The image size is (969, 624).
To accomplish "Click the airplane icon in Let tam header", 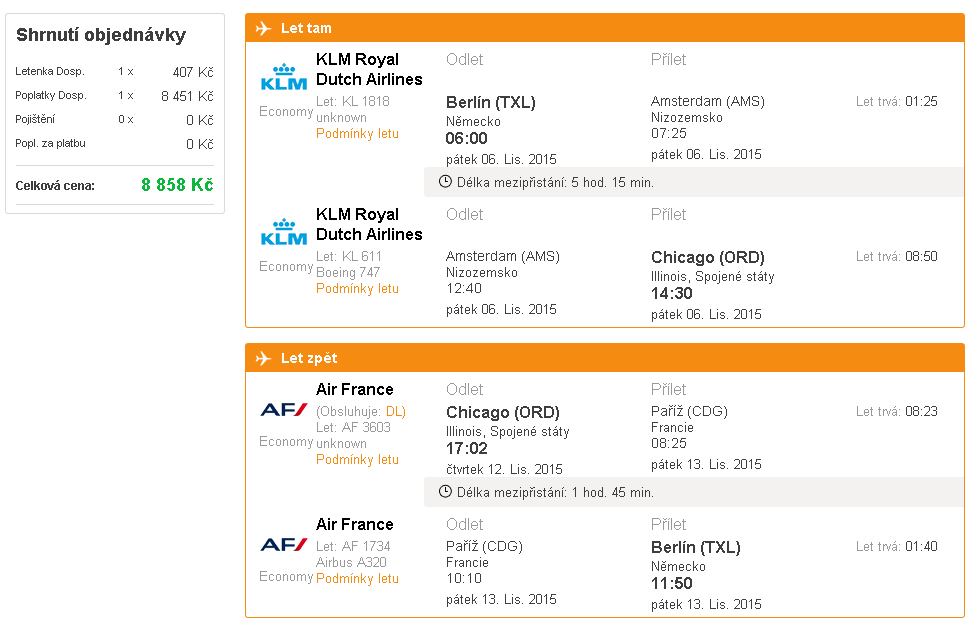I will pos(264,28).
